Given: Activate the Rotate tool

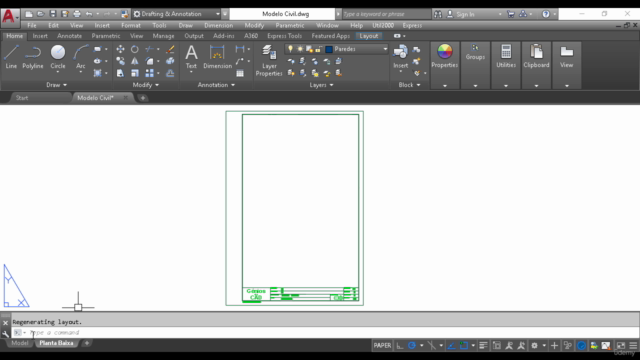Looking at the screenshot, I should tap(135, 49).
